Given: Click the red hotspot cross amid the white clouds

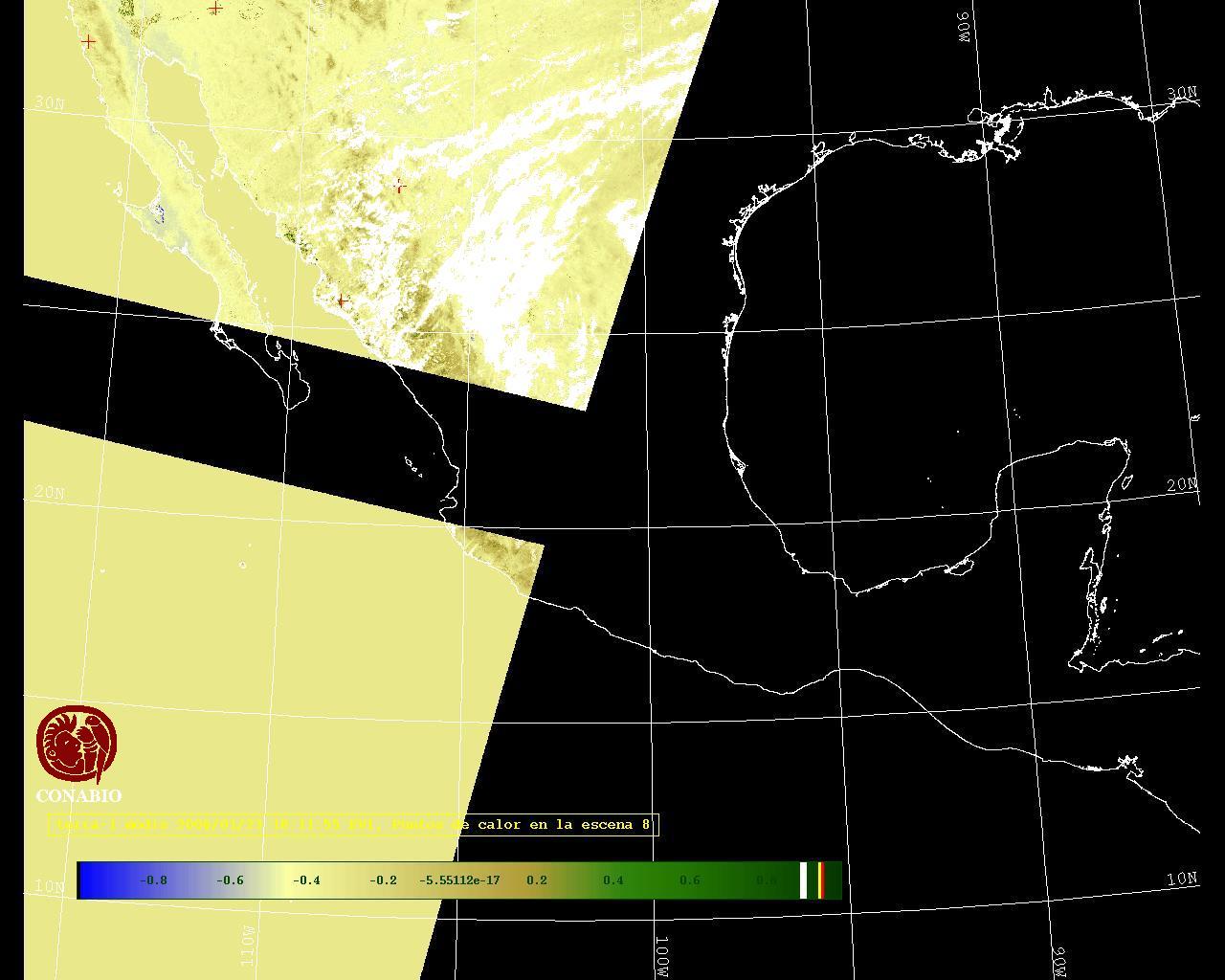Looking at the screenshot, I should [399, 187].
